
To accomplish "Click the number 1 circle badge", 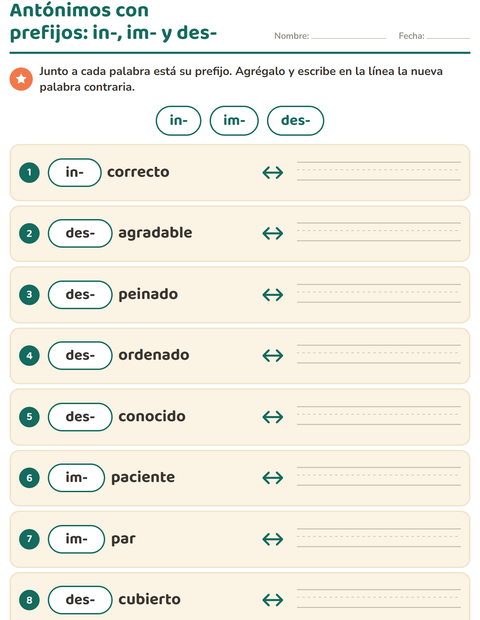I will pyautogui.click(x=29, y=172).
